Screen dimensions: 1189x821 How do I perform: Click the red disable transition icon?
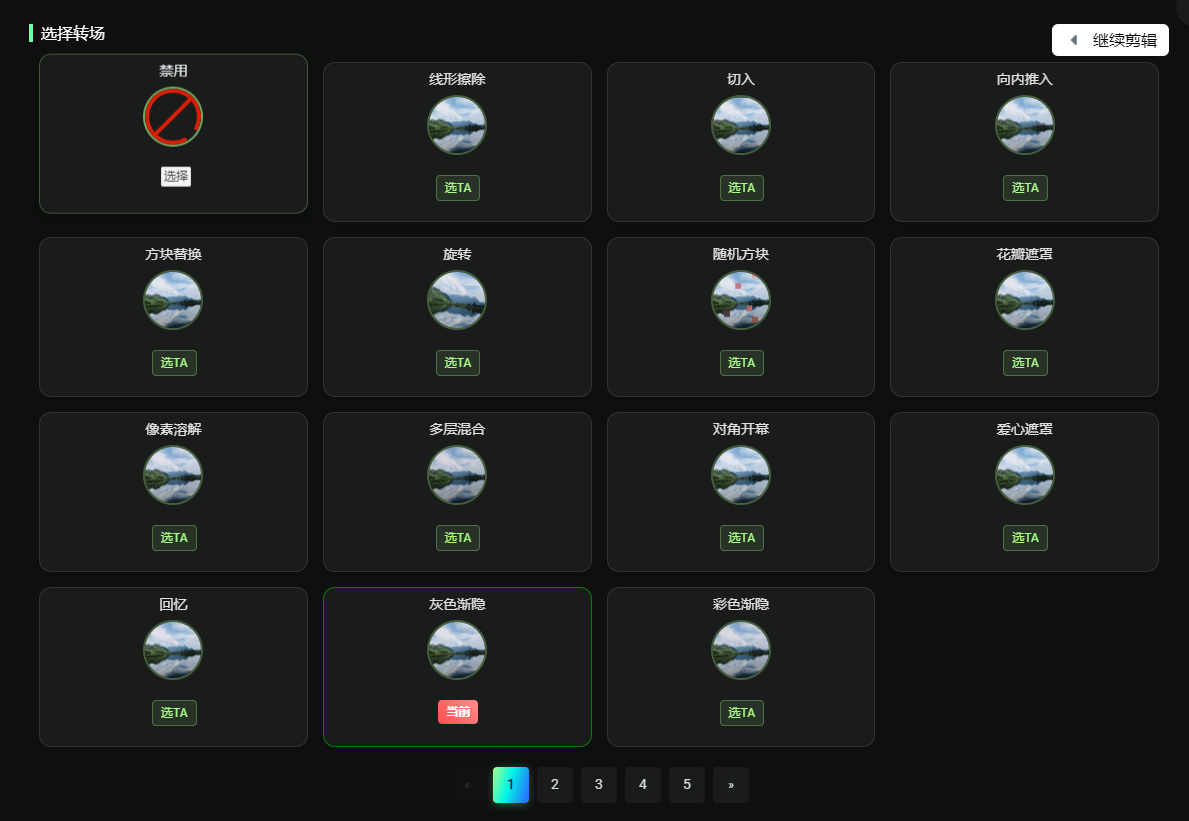(x=173, y=117)
